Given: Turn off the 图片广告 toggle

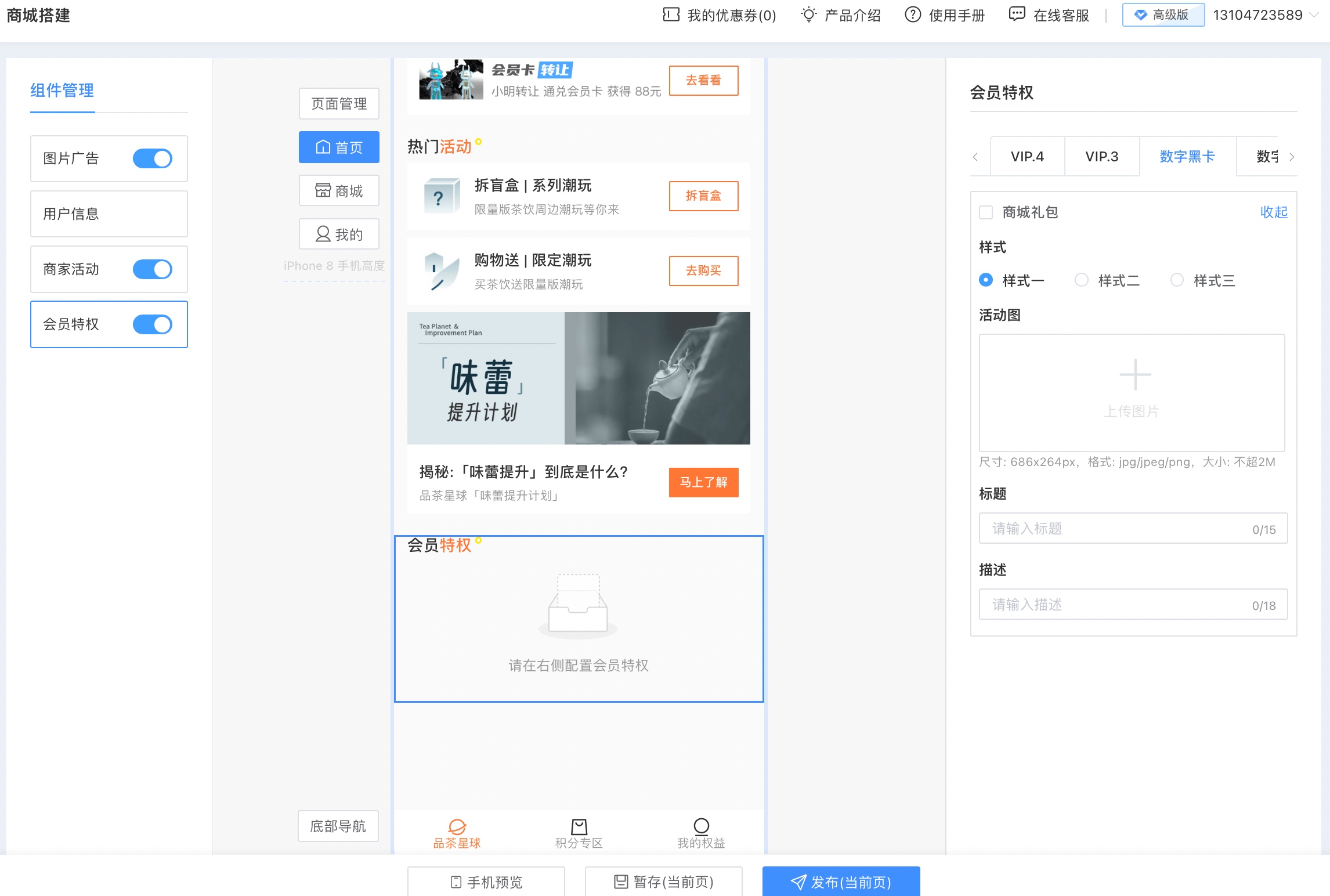Looking at the screenshot, I should pos(152,158).
